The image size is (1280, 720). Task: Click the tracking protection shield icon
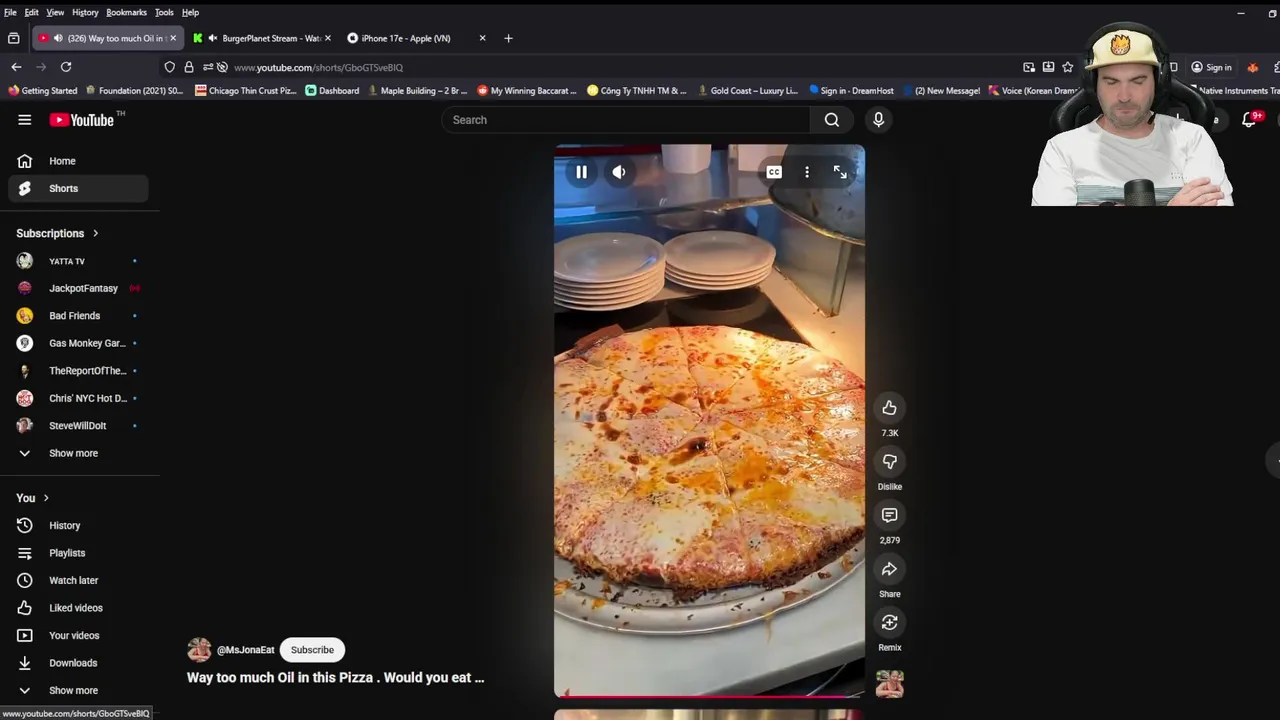pos(170,67)
